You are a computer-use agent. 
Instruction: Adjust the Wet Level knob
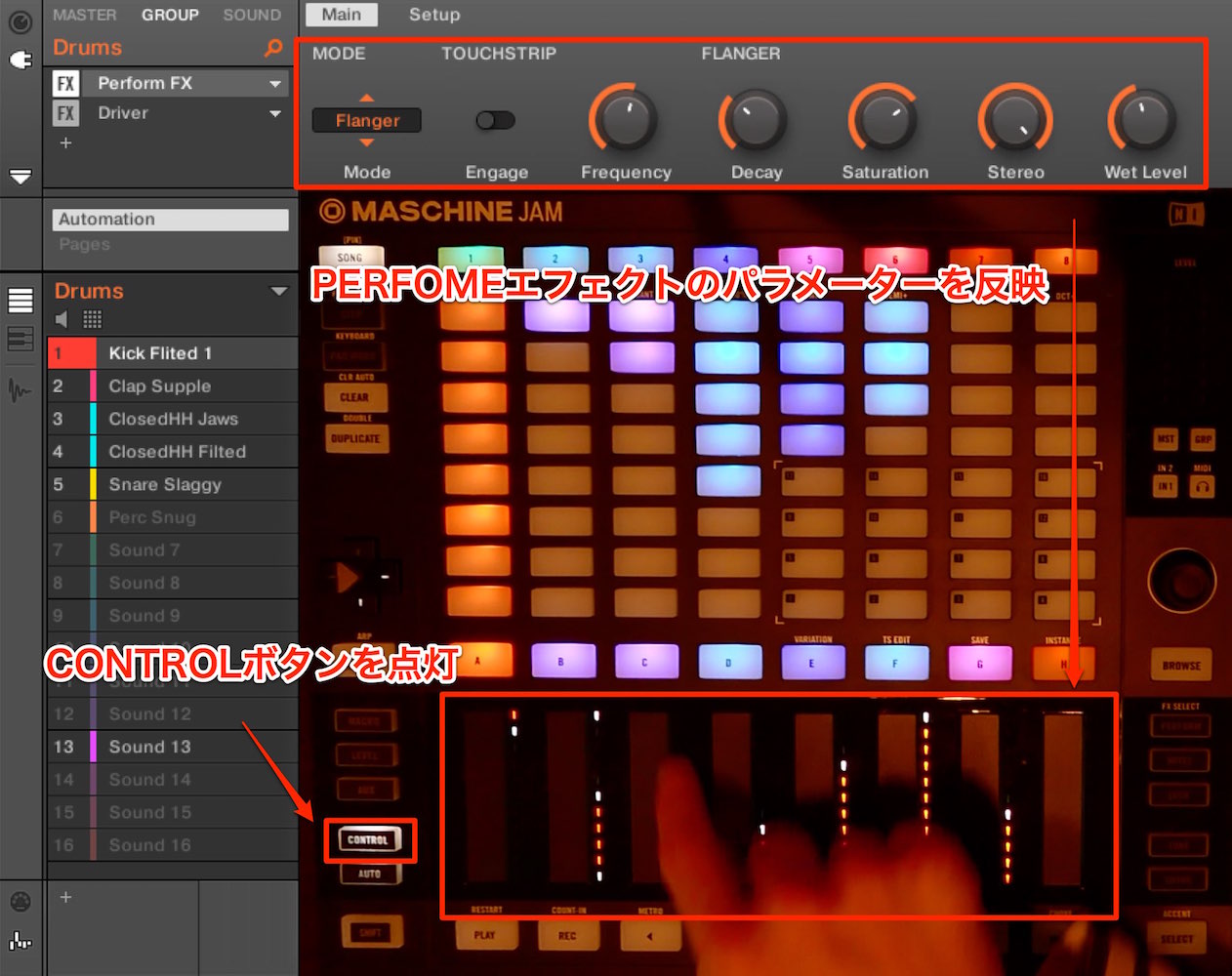tap(1144, 119)
